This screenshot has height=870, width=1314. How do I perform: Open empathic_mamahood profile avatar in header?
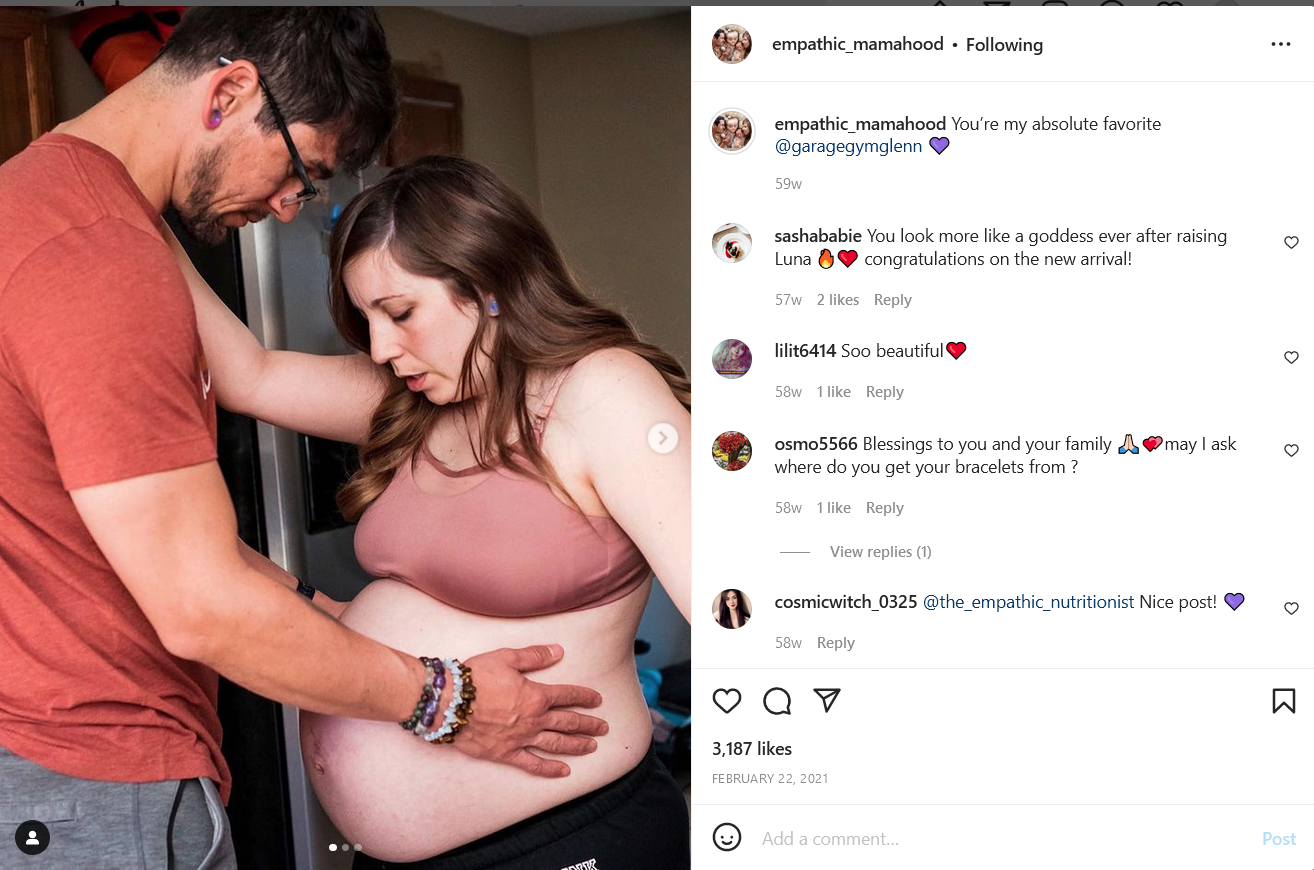click(x=732, y=44)
